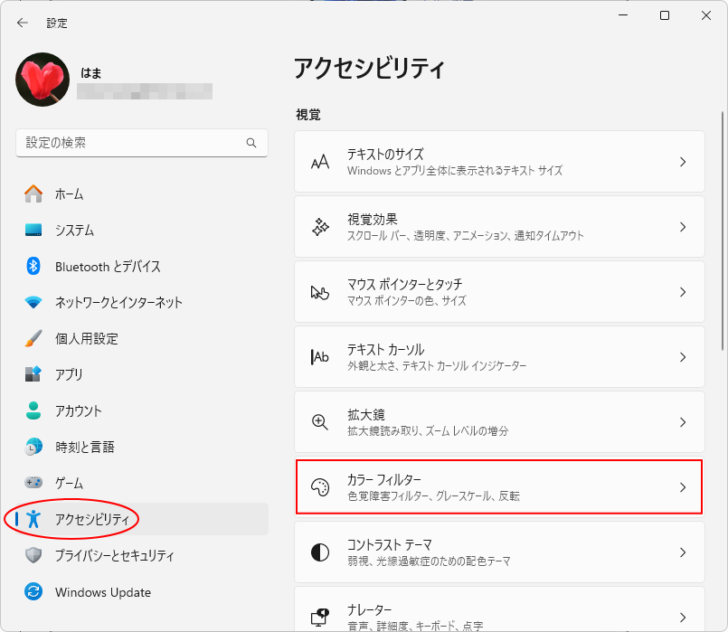Click the 時刻と言語 globe clock icon
This screenshot has height=632, width=728.
pos(33,447)
